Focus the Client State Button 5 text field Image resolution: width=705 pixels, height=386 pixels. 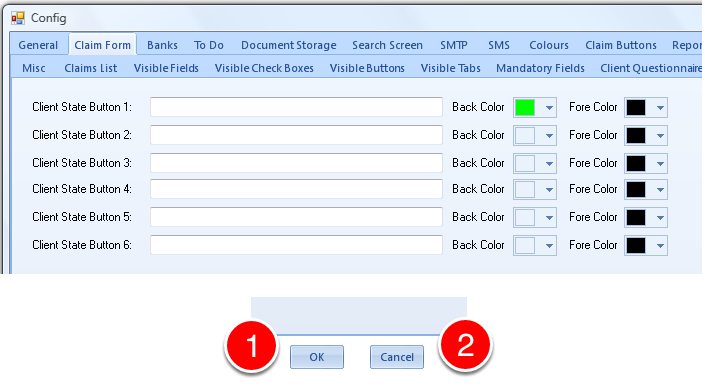pyautogui.click(x=296, y=217)
